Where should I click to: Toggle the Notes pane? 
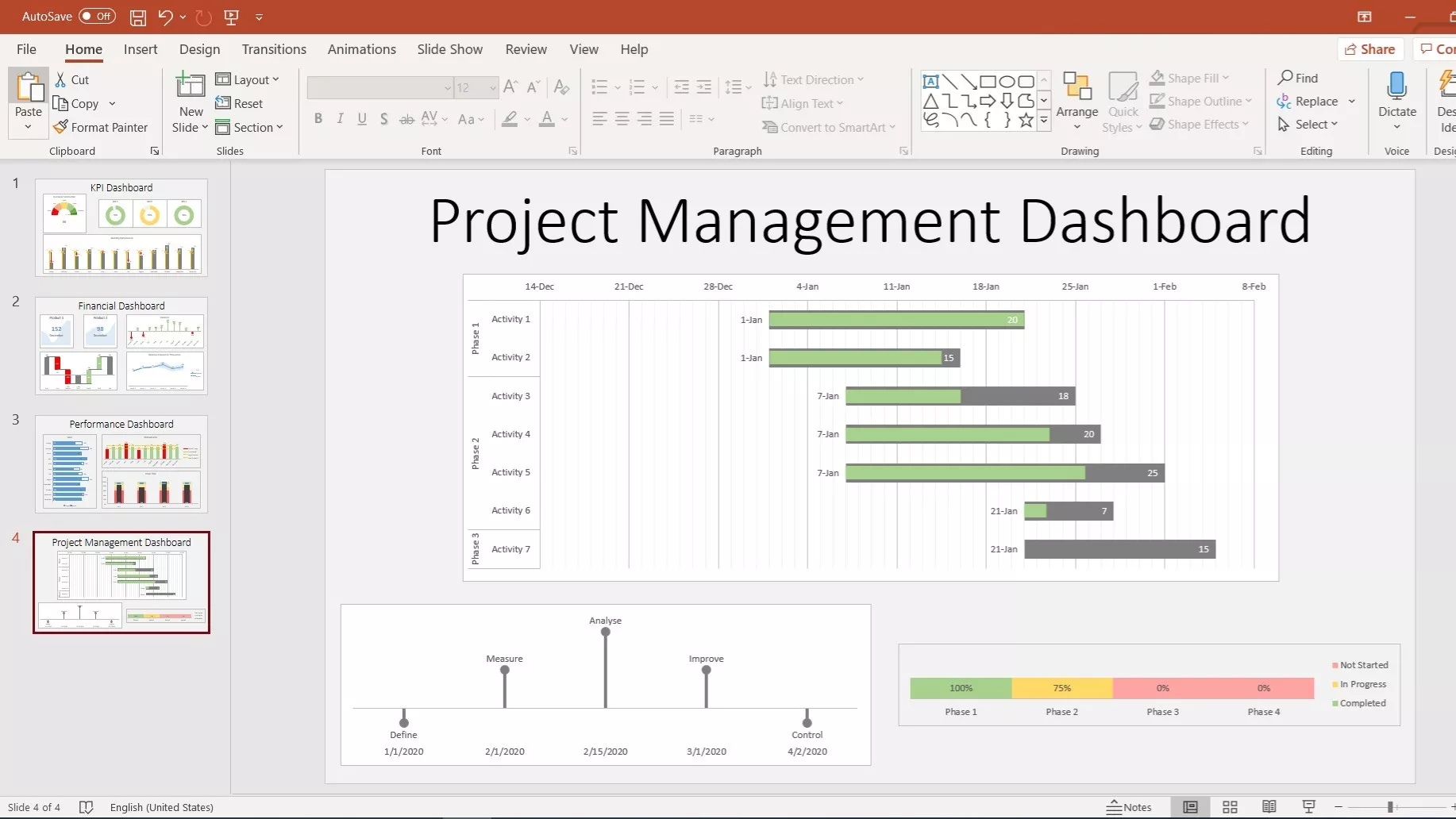[1129, 807]
